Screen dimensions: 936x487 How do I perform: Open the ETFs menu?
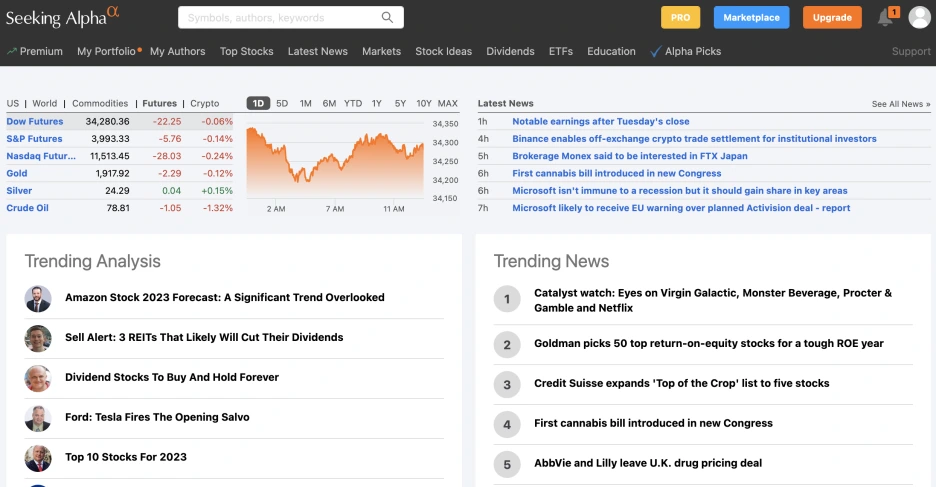click(x=561, y=51)
